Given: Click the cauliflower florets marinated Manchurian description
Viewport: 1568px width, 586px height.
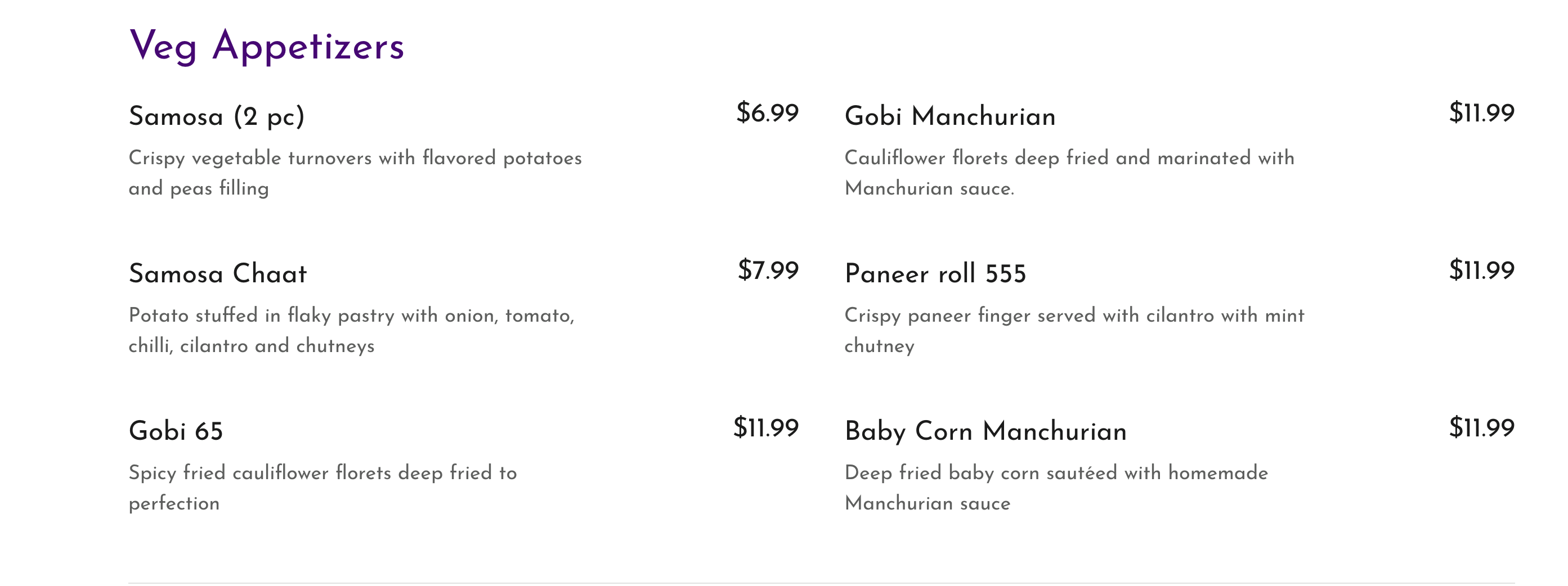Looking at the screenshot, I should pos(1069,173).
